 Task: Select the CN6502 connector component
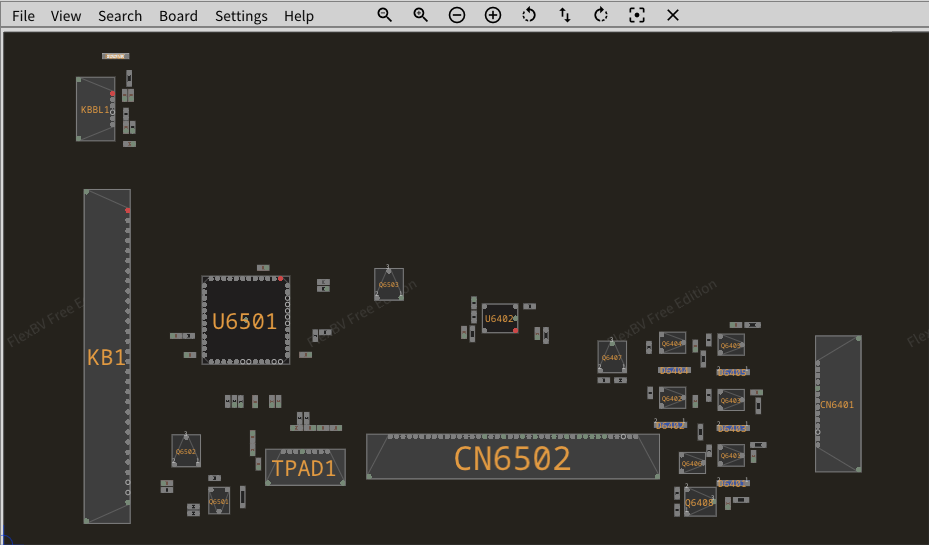click(x=512, y=458)
